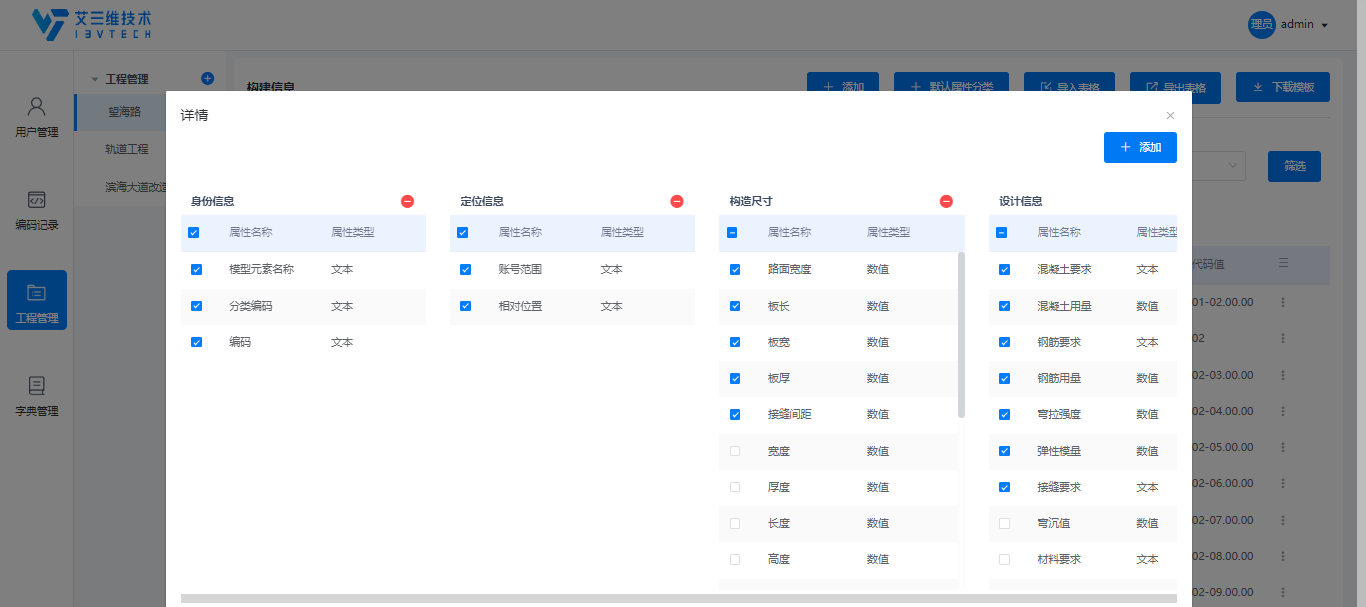Click the blue 添加 button in dialog
Viewport: 1366px width, 607px height.
(1140, 147)
